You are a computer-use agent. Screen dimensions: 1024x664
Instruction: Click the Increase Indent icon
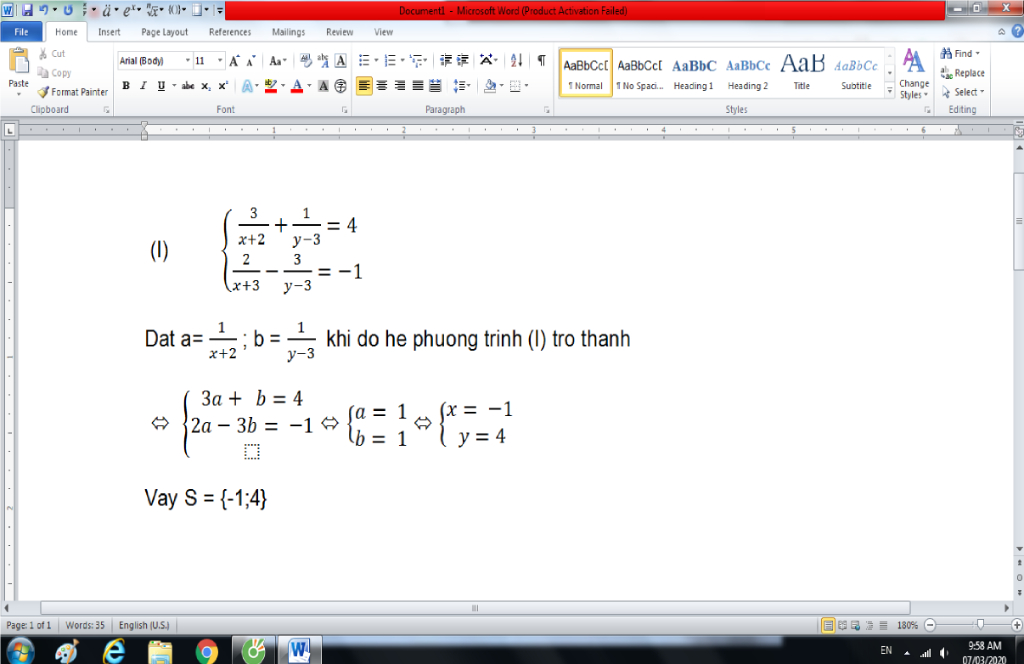pyautogui.click(x=463, y=61)
